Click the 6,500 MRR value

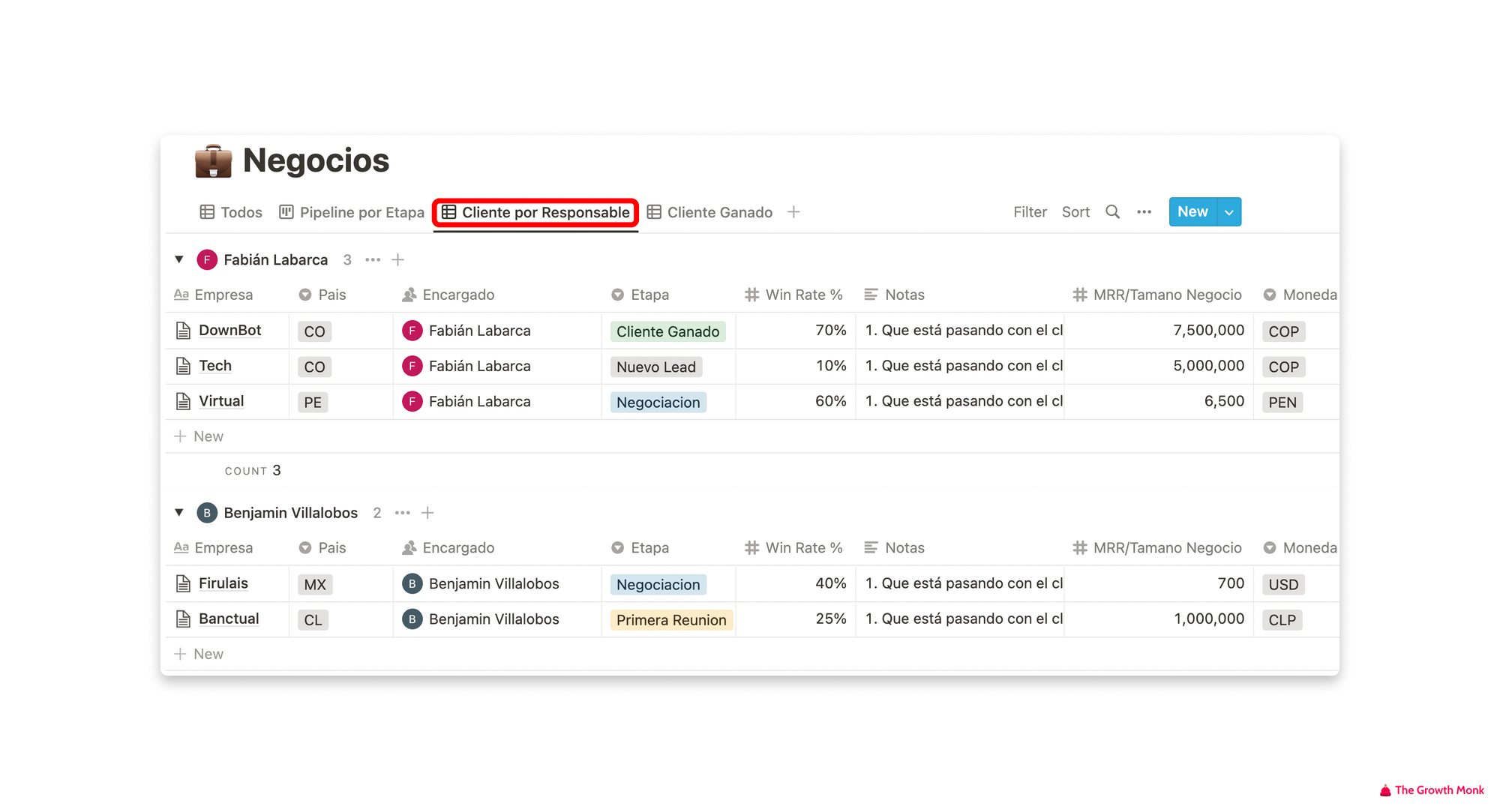[1224, 401]
